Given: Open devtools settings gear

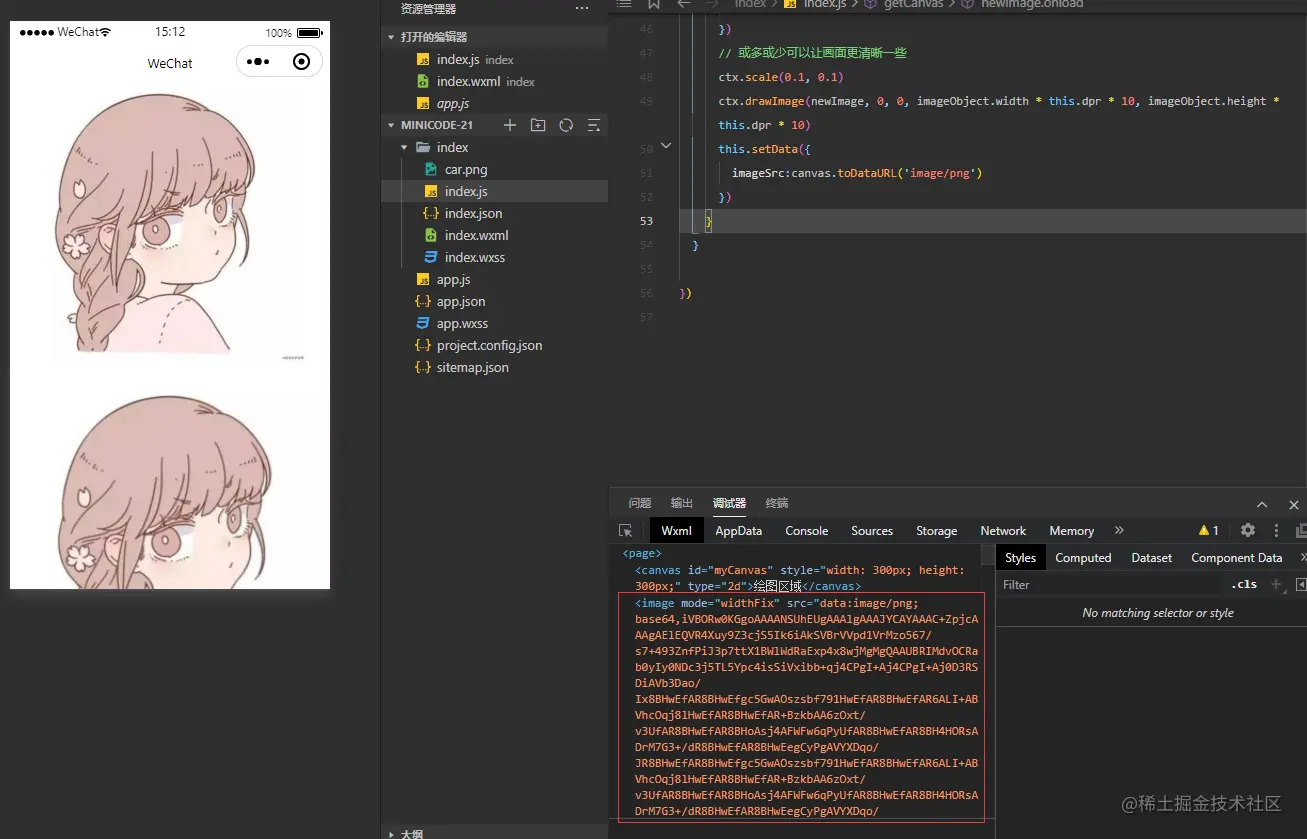Looking at the screenshot, I should pos(1248,531).
